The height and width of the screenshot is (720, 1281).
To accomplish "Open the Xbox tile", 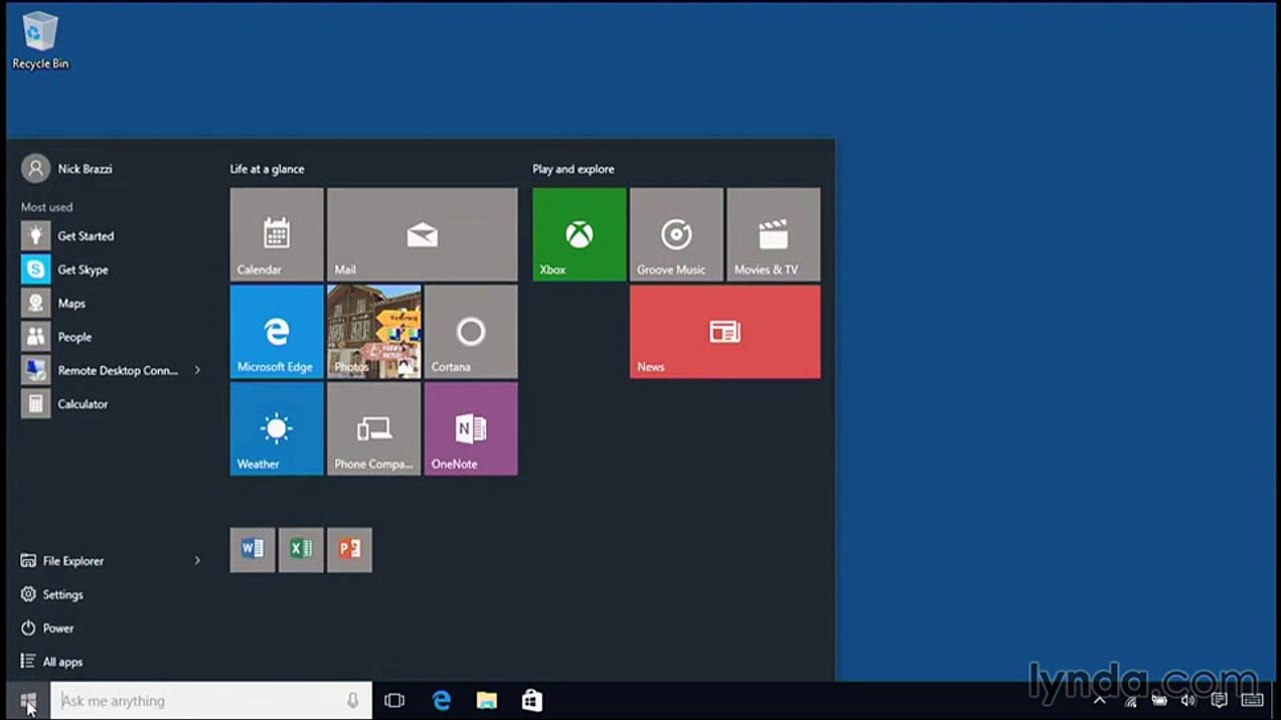I will [579, 234].
